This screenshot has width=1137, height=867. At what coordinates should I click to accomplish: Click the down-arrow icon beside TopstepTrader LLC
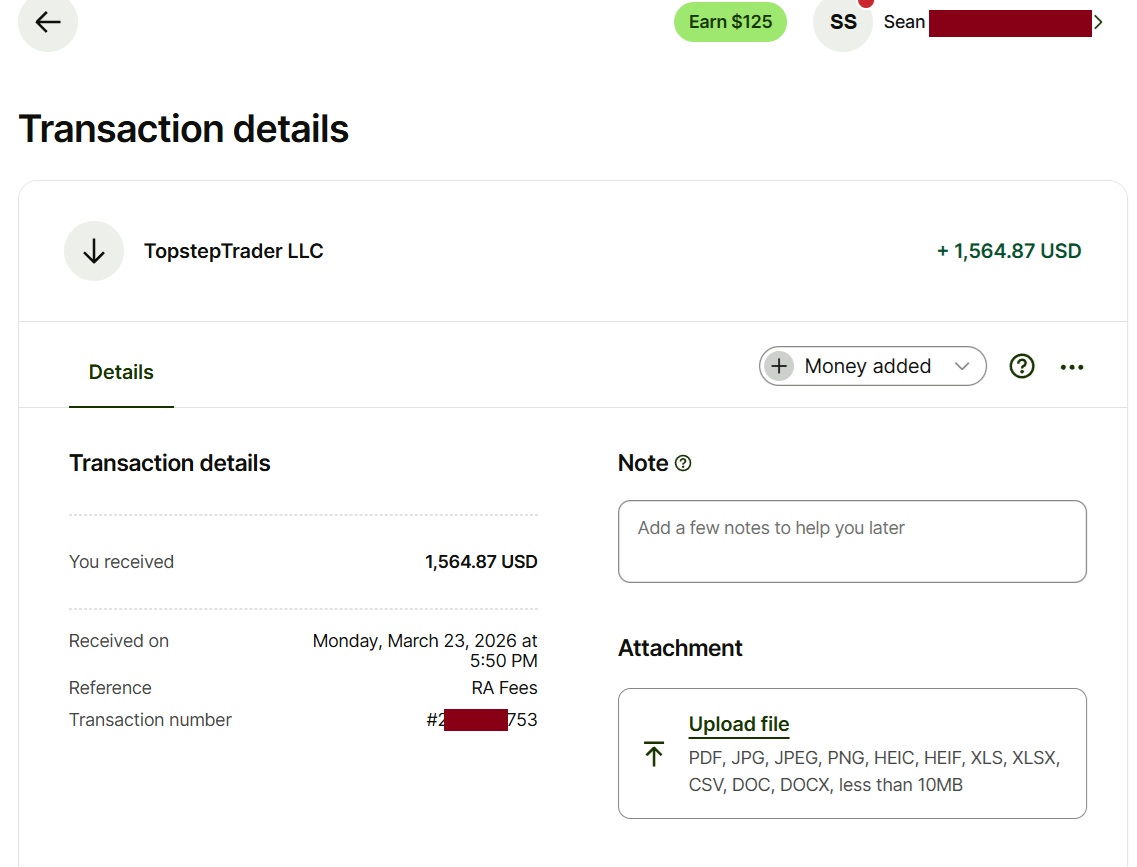94,251
